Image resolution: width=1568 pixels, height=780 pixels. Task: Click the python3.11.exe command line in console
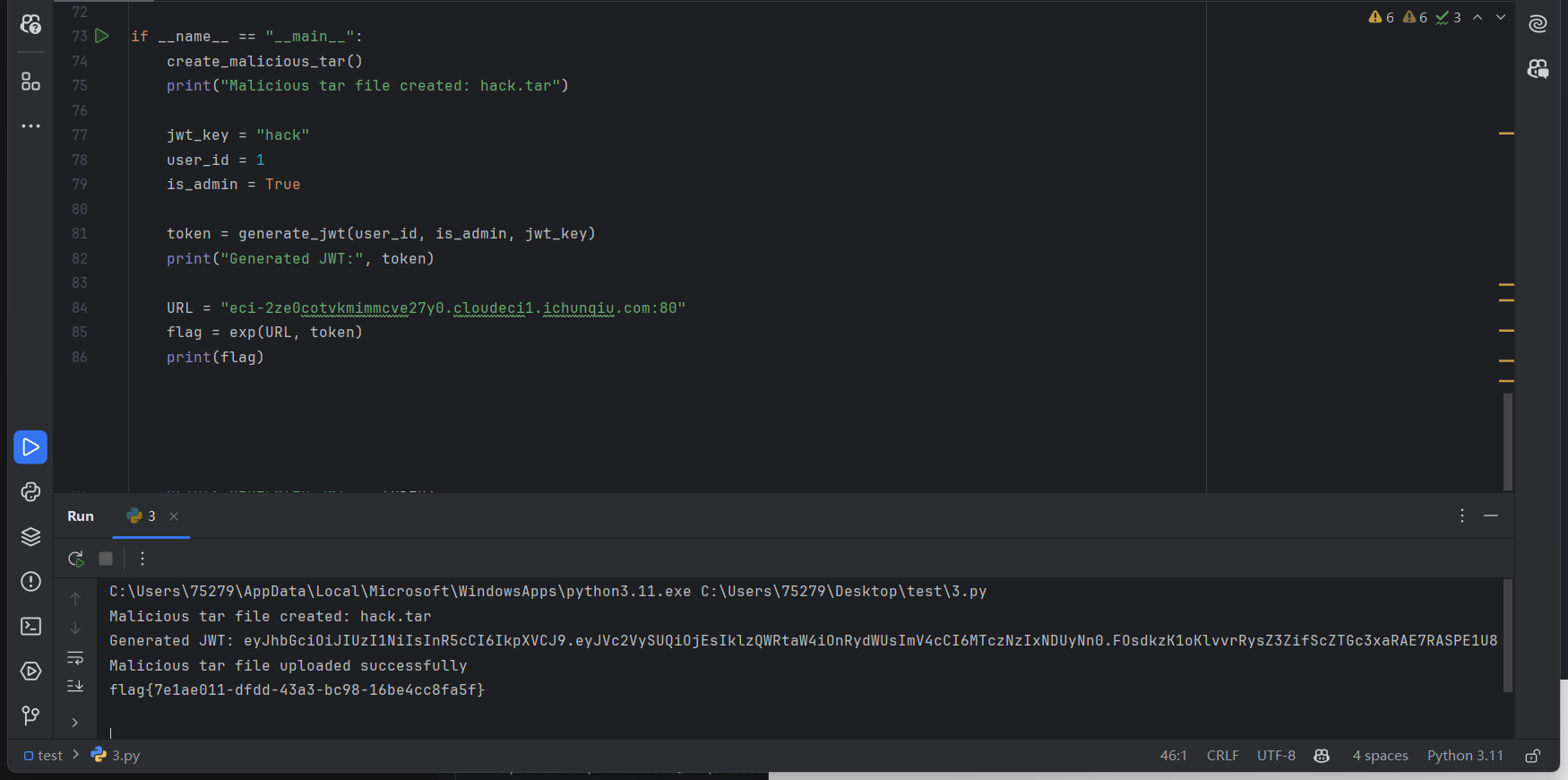[547, 592]
